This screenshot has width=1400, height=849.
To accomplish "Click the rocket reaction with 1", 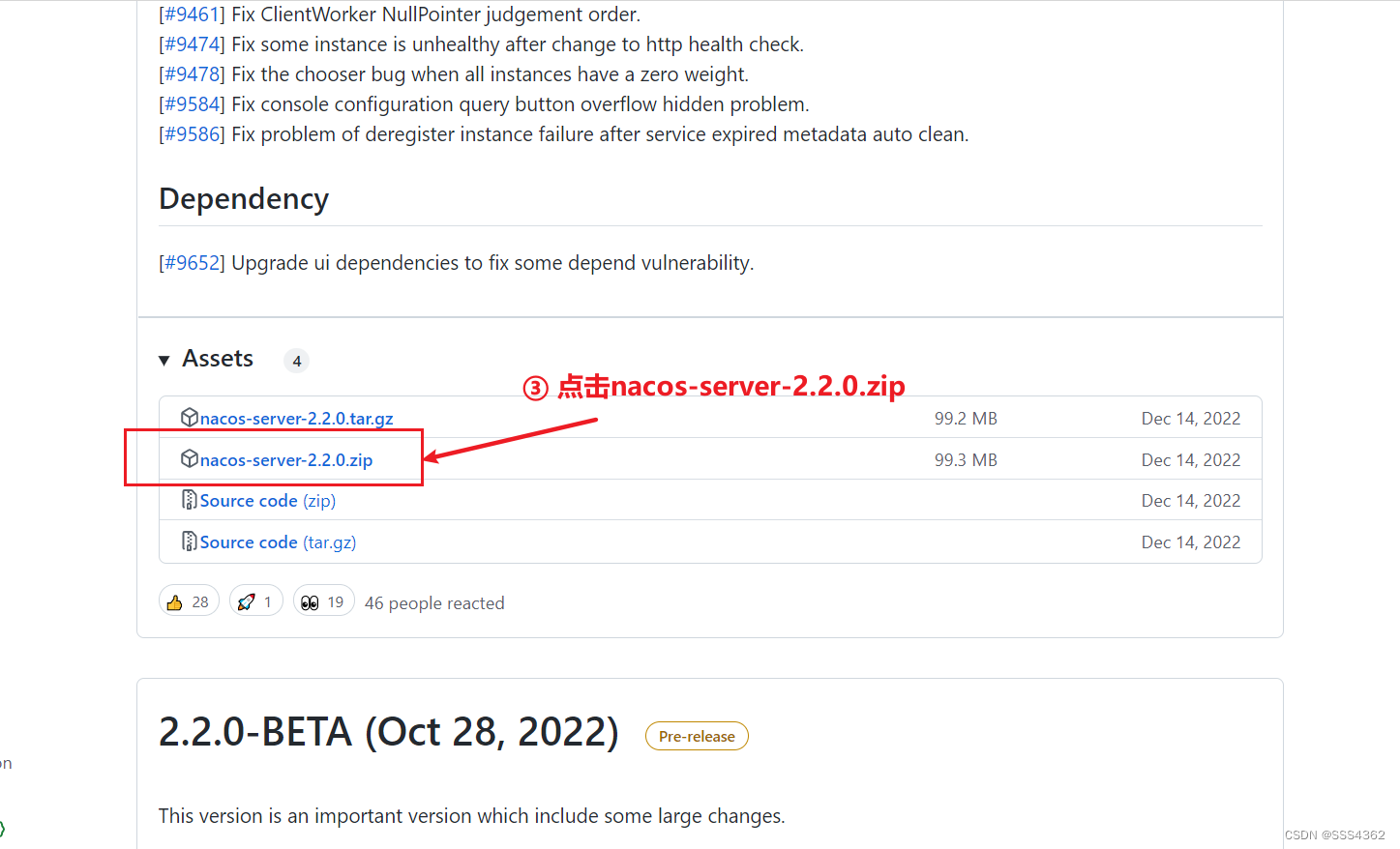I will point(256,601).
